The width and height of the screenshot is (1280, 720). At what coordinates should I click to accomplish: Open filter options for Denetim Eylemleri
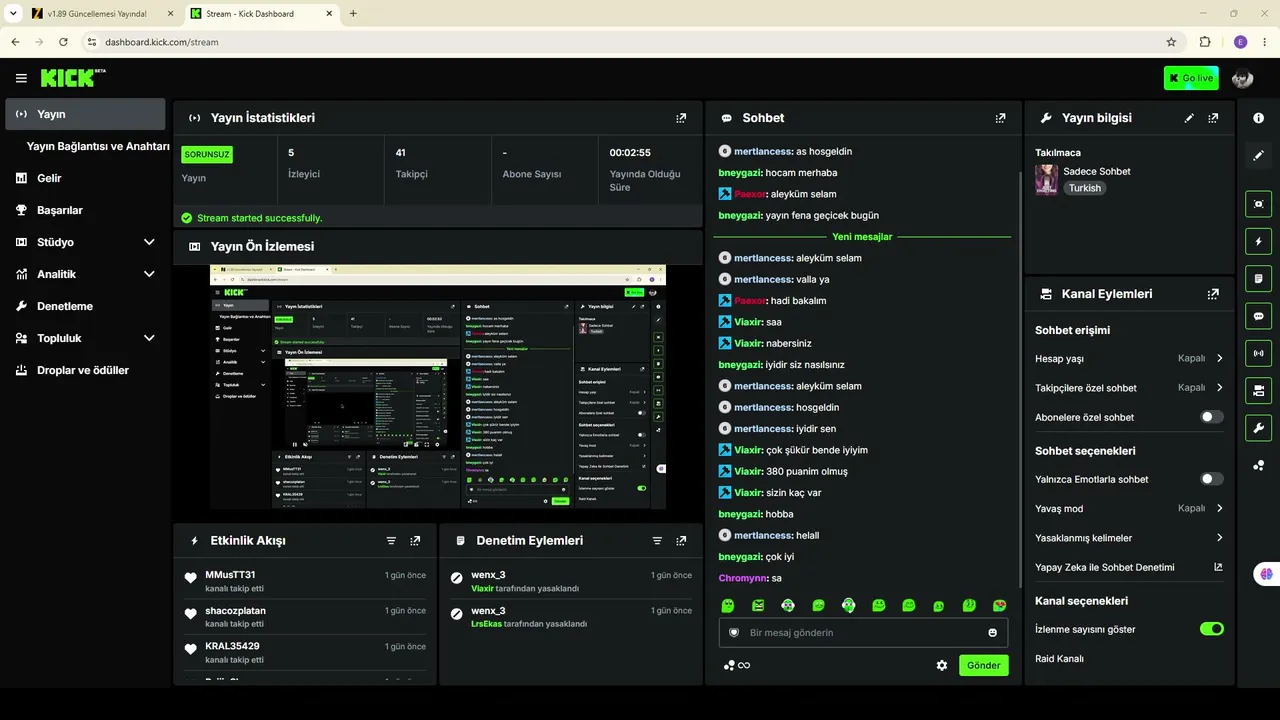click(657, 541)
